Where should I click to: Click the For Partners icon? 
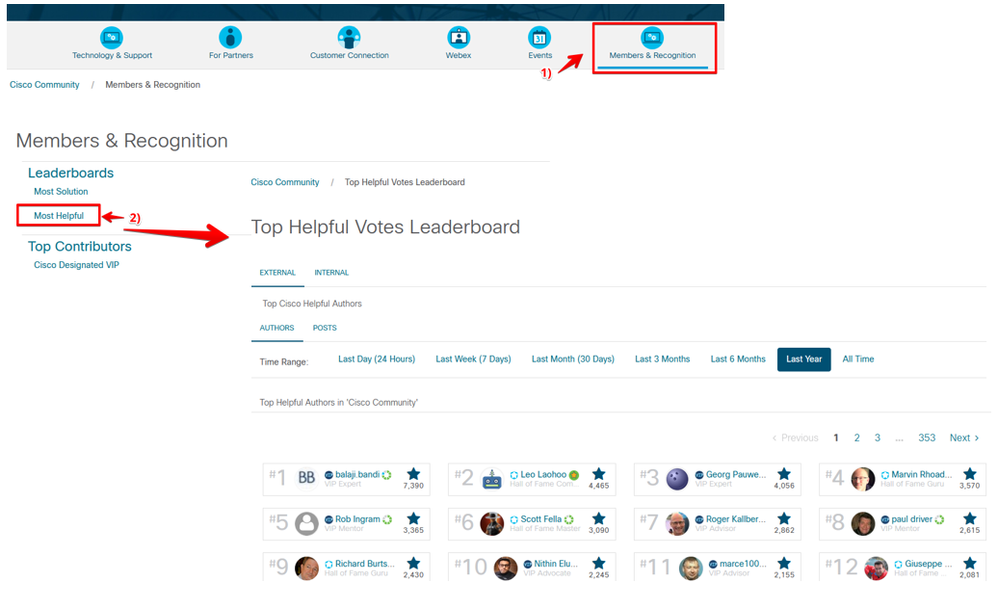coord(230,38)
